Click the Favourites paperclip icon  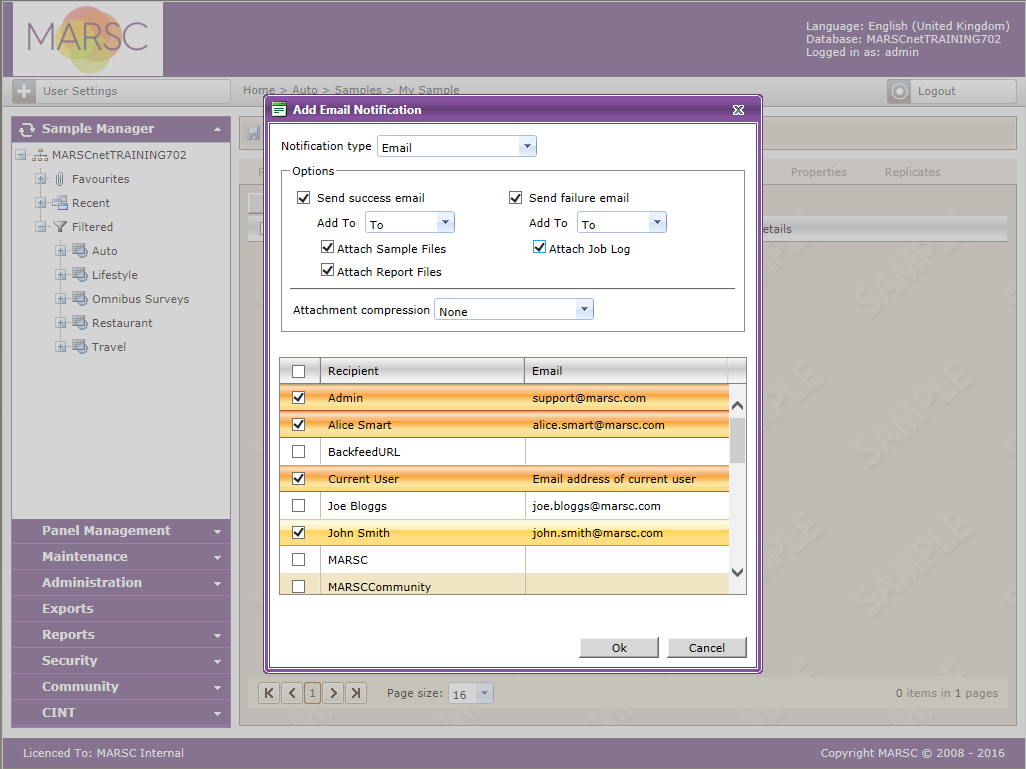pyautogui.click(x=60, y=179)
